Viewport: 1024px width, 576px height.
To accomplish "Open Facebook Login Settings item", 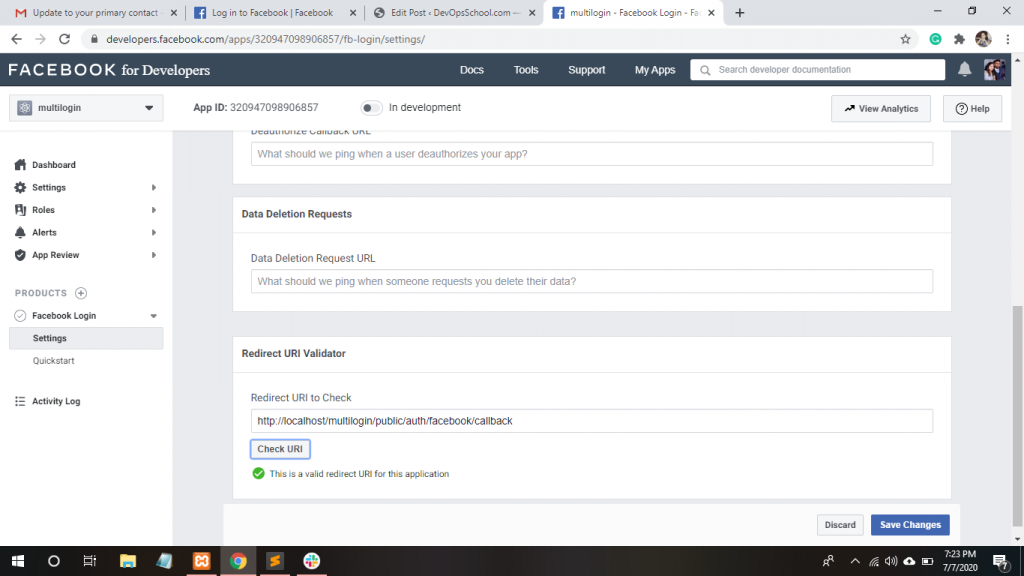I will 86,338.
